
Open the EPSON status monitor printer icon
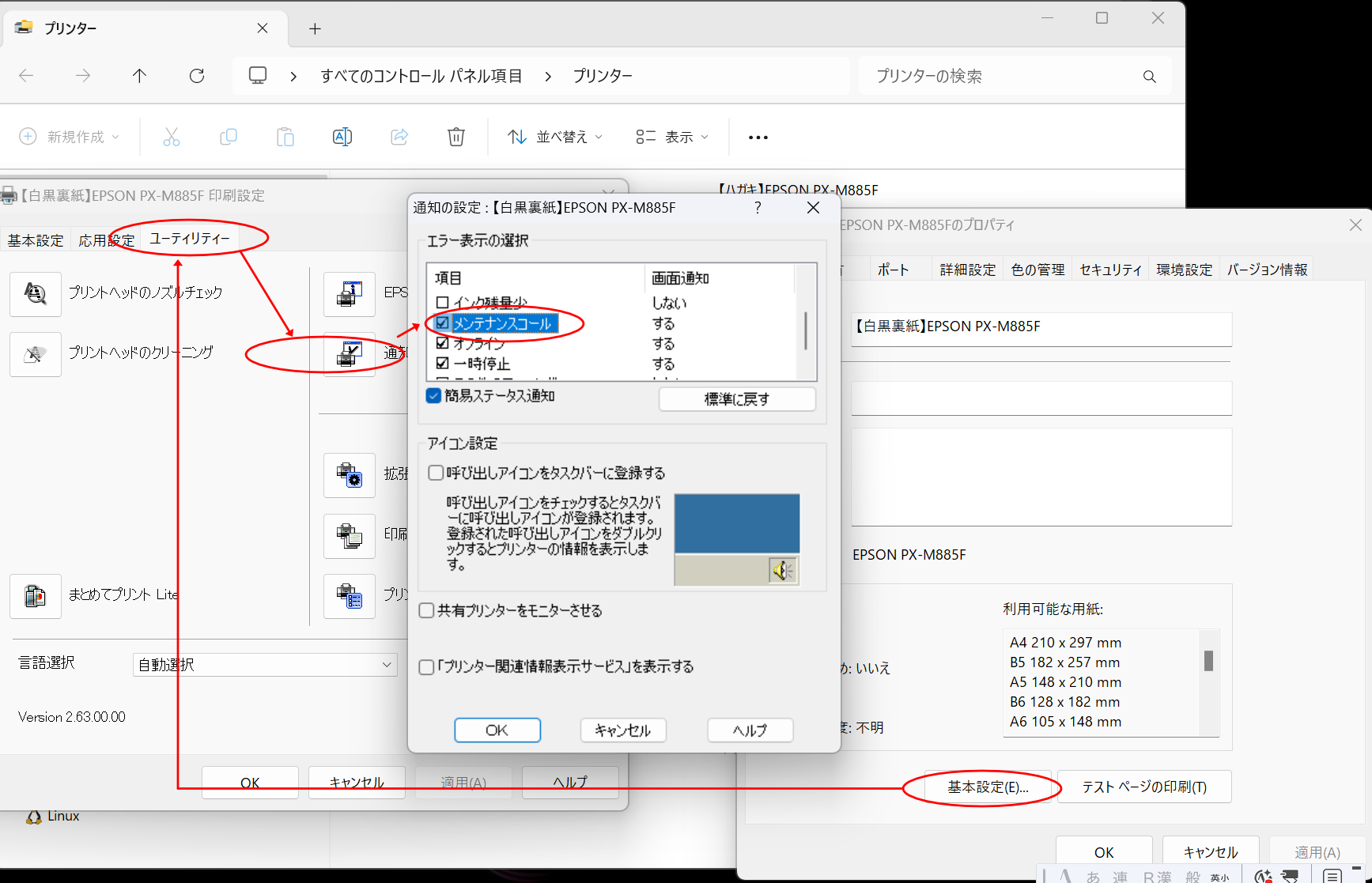pyautogui.click(x=349, y=293)
